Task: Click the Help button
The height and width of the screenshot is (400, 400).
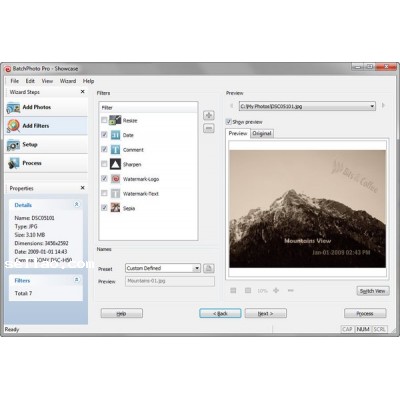Action: [x=122, y=313]
